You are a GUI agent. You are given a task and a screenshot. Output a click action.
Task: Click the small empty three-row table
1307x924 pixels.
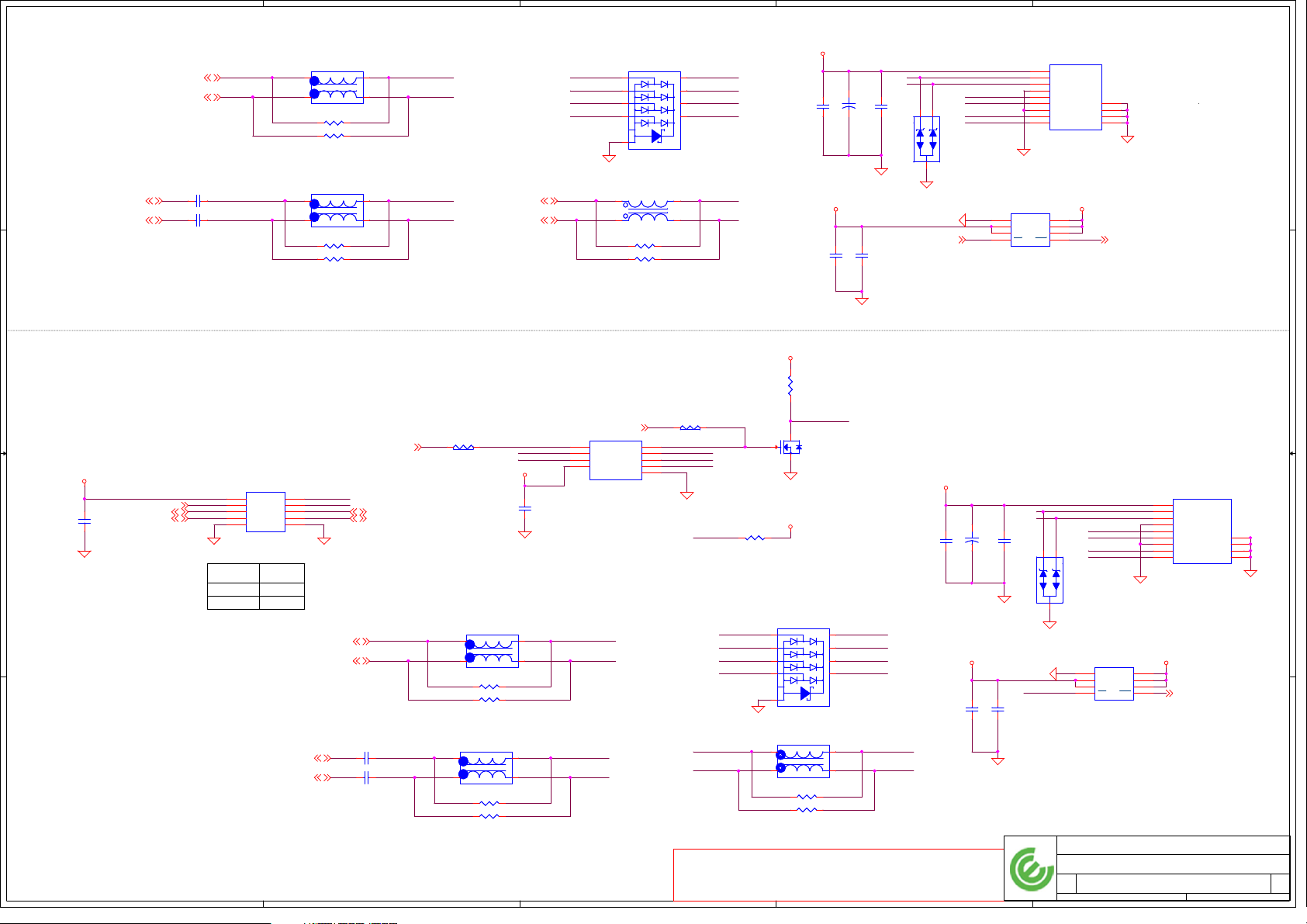(256, 587)
